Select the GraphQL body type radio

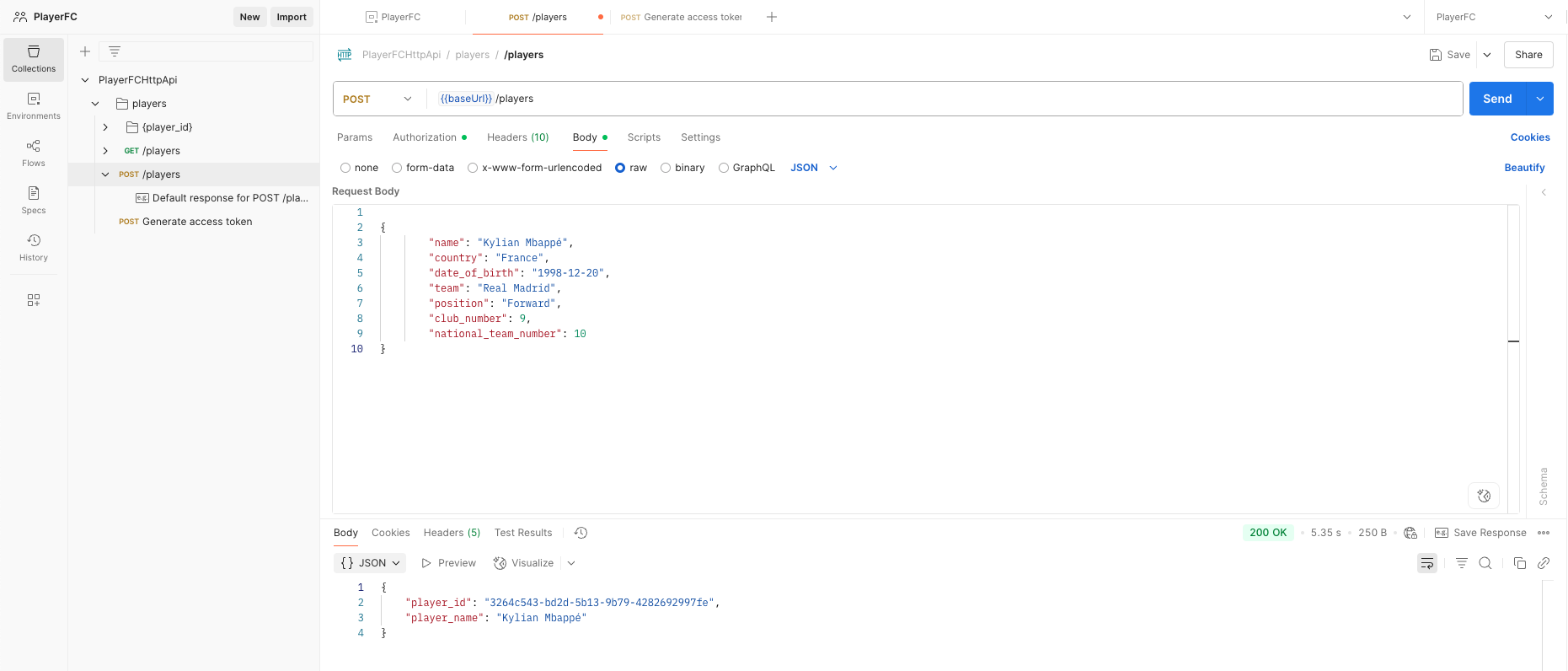click(724, 168)
